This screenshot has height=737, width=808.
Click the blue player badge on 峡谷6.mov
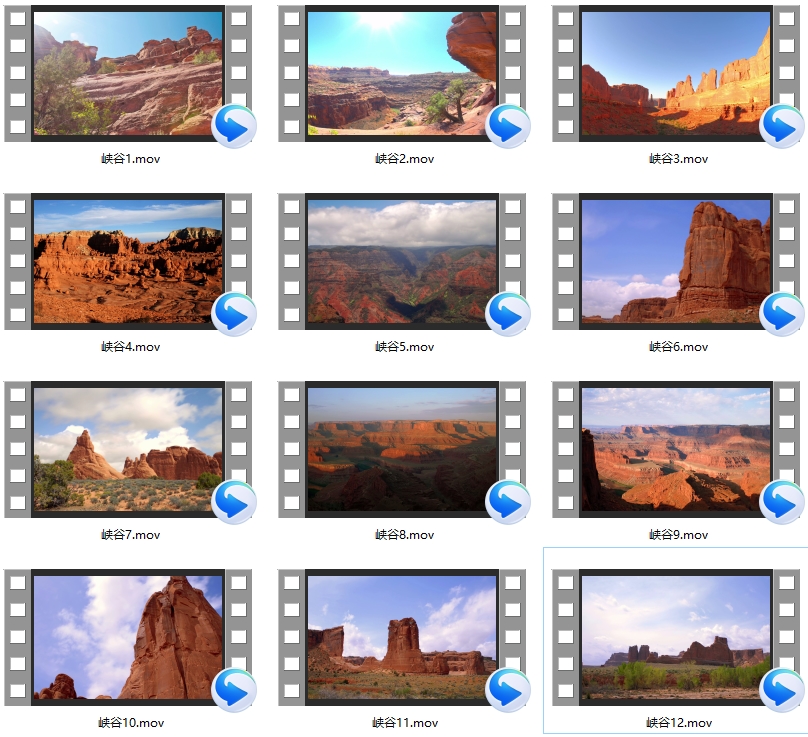click(782, 314)
